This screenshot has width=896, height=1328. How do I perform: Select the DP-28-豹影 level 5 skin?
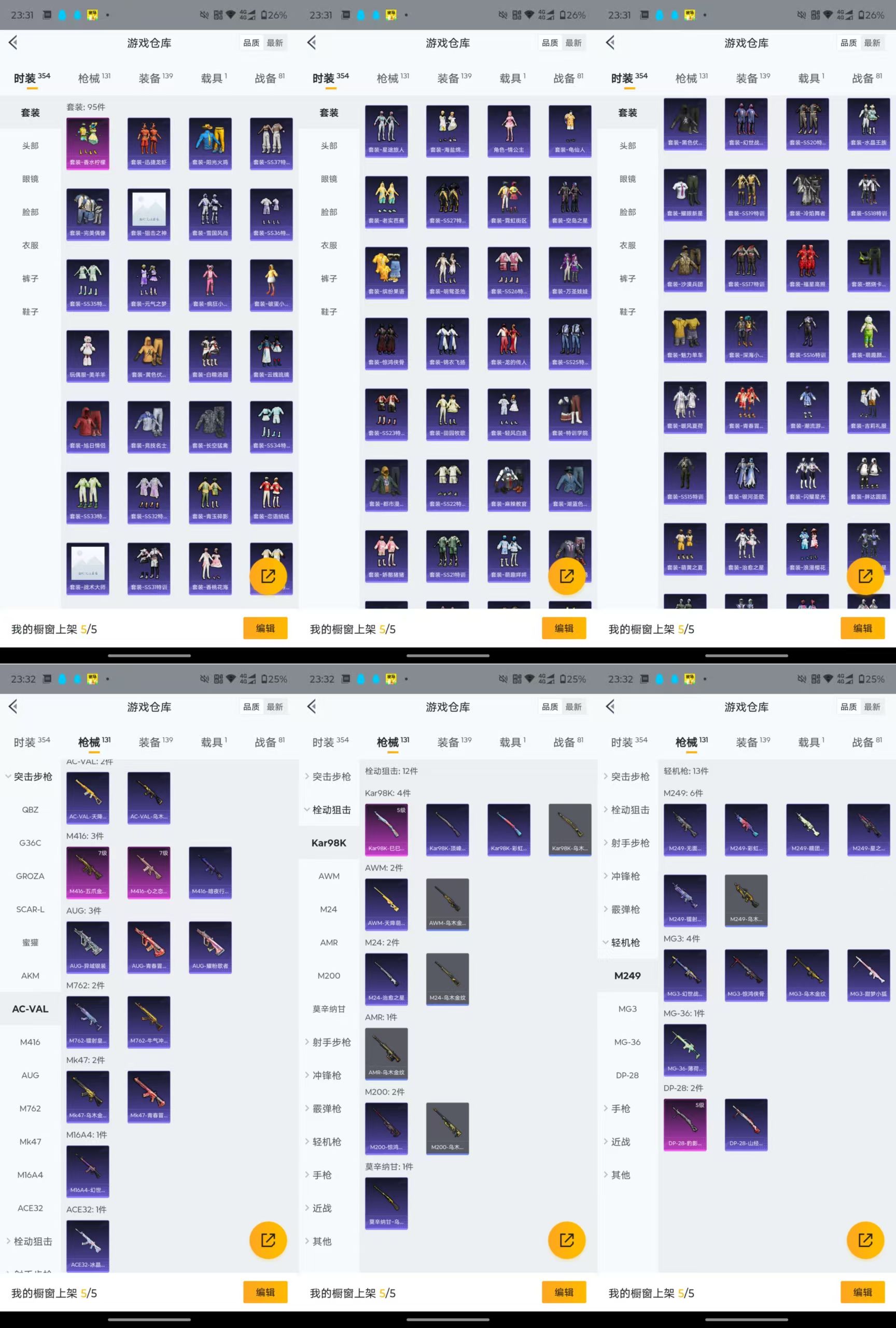[x=685, y=1125]
